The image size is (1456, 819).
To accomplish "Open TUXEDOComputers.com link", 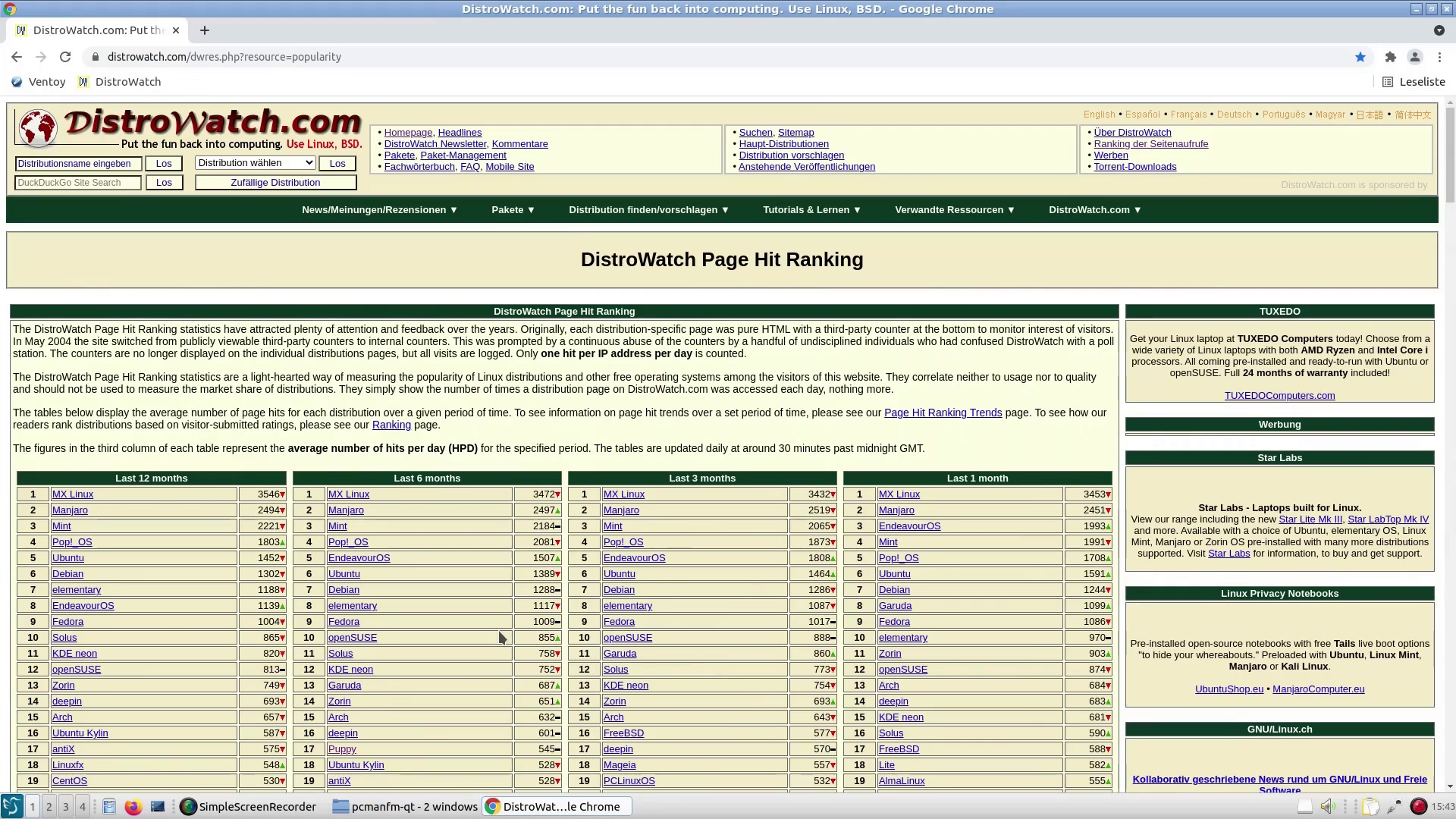I will [1279, 396].
